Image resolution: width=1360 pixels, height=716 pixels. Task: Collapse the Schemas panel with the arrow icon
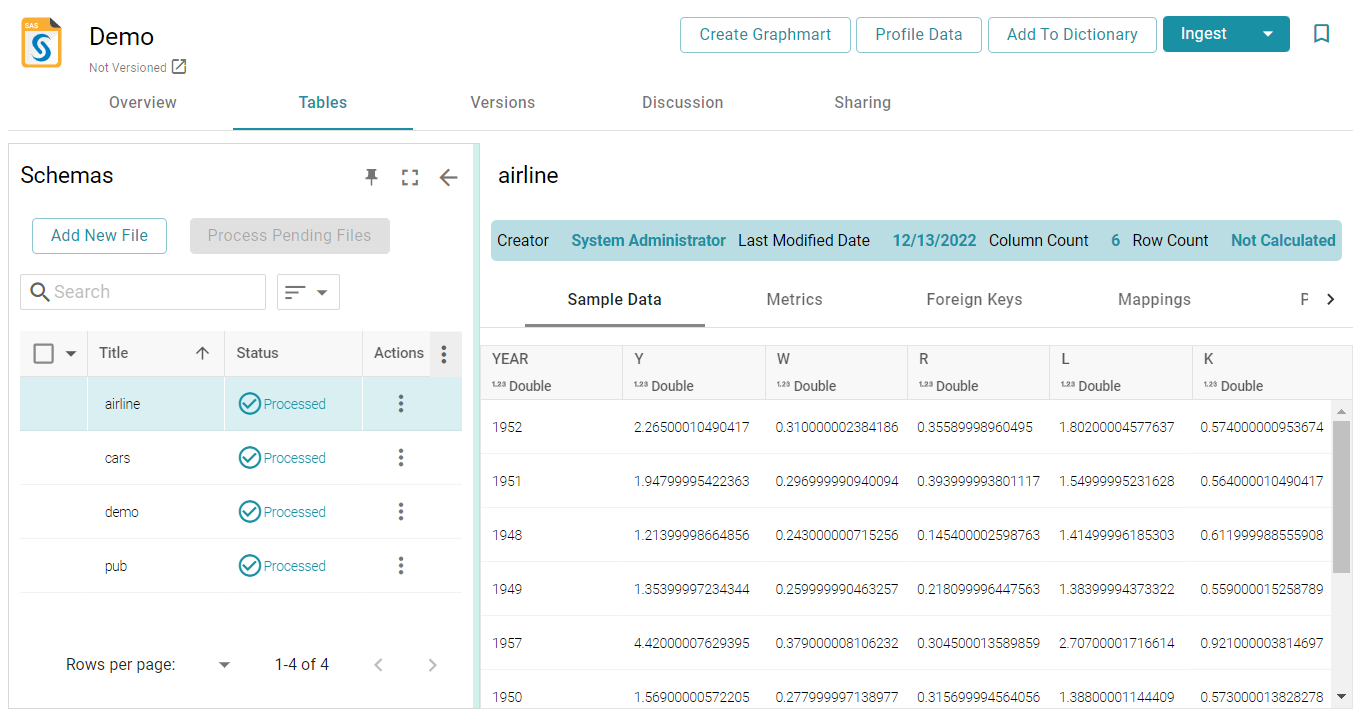click(448, 177)
